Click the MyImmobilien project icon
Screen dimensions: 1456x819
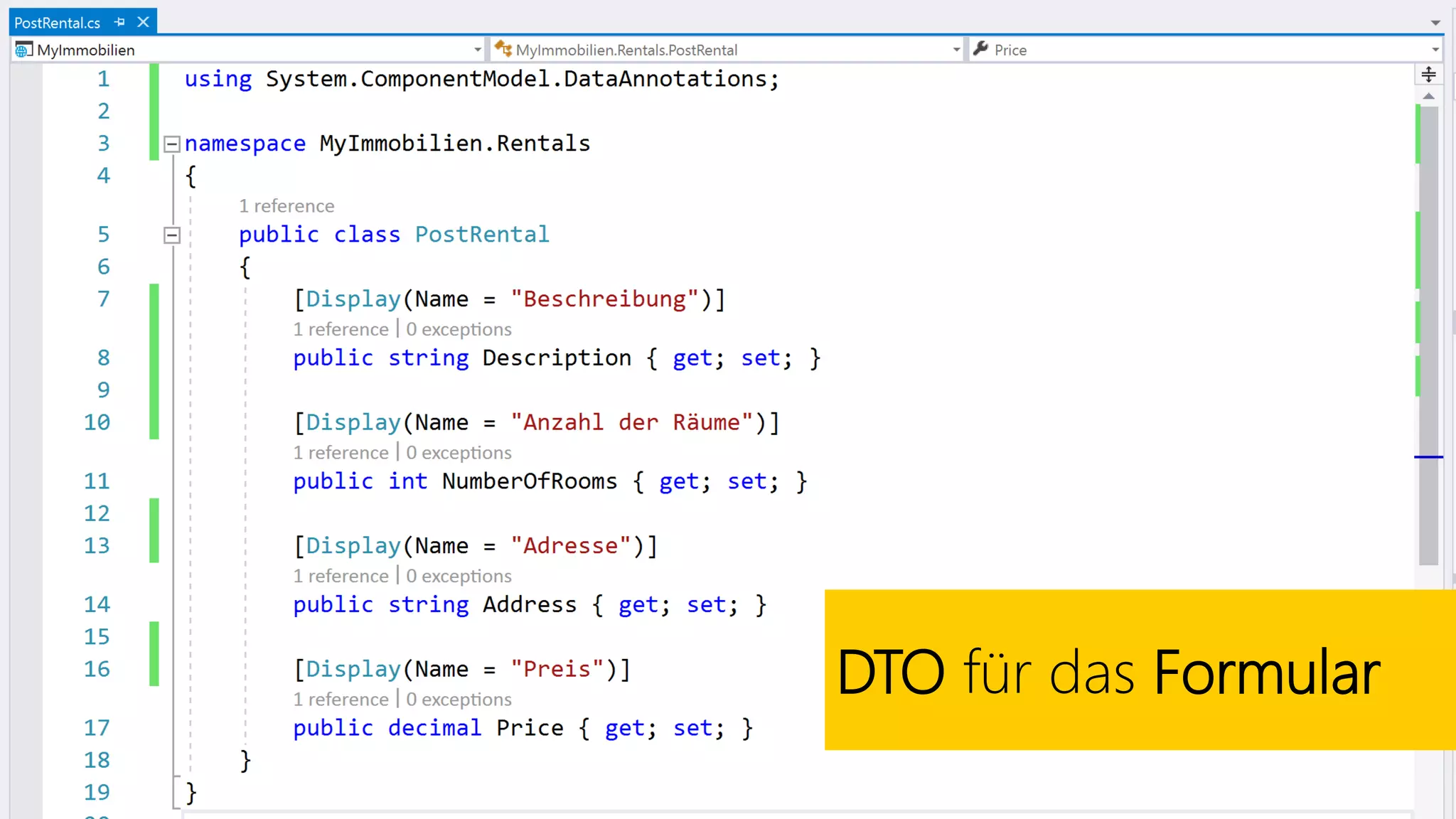pyautogui.click(x=24, y=50)
